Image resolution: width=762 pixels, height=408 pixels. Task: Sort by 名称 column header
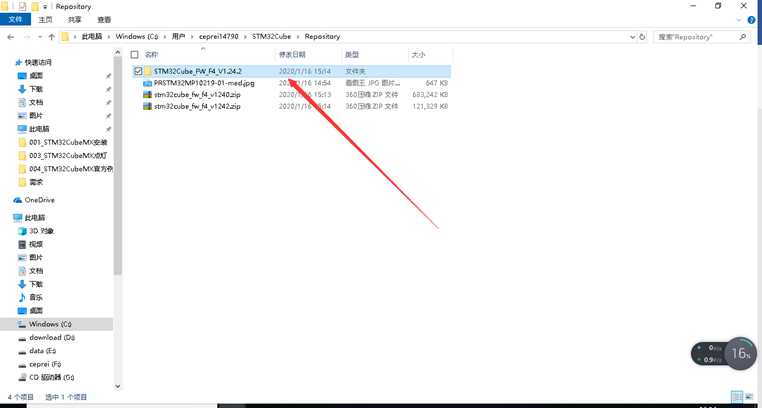[152, 55]
